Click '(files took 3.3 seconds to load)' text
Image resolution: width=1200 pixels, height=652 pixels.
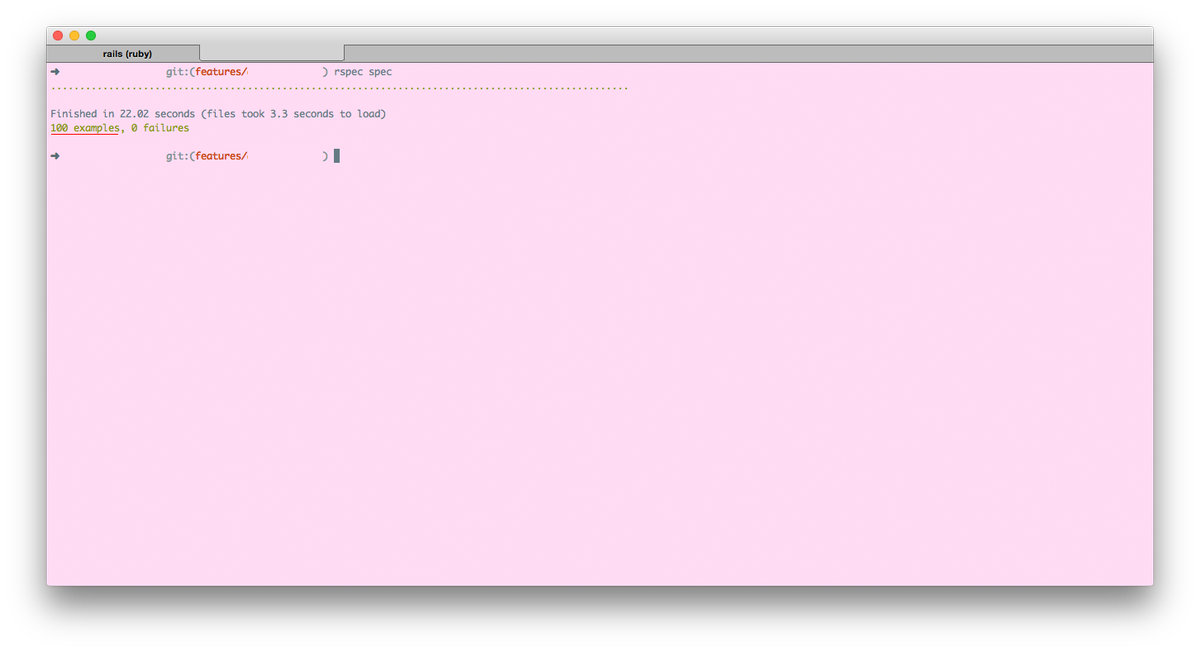[294, 114]
